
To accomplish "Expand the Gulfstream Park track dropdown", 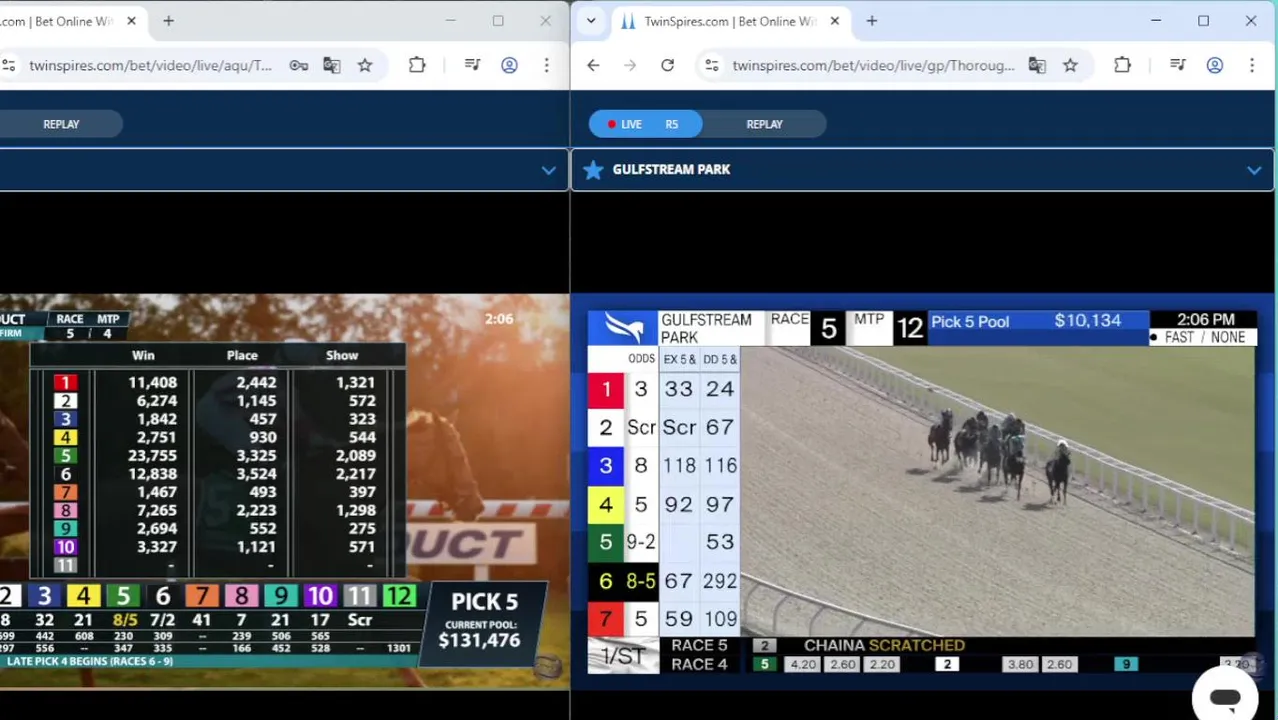I will 1253,170.
